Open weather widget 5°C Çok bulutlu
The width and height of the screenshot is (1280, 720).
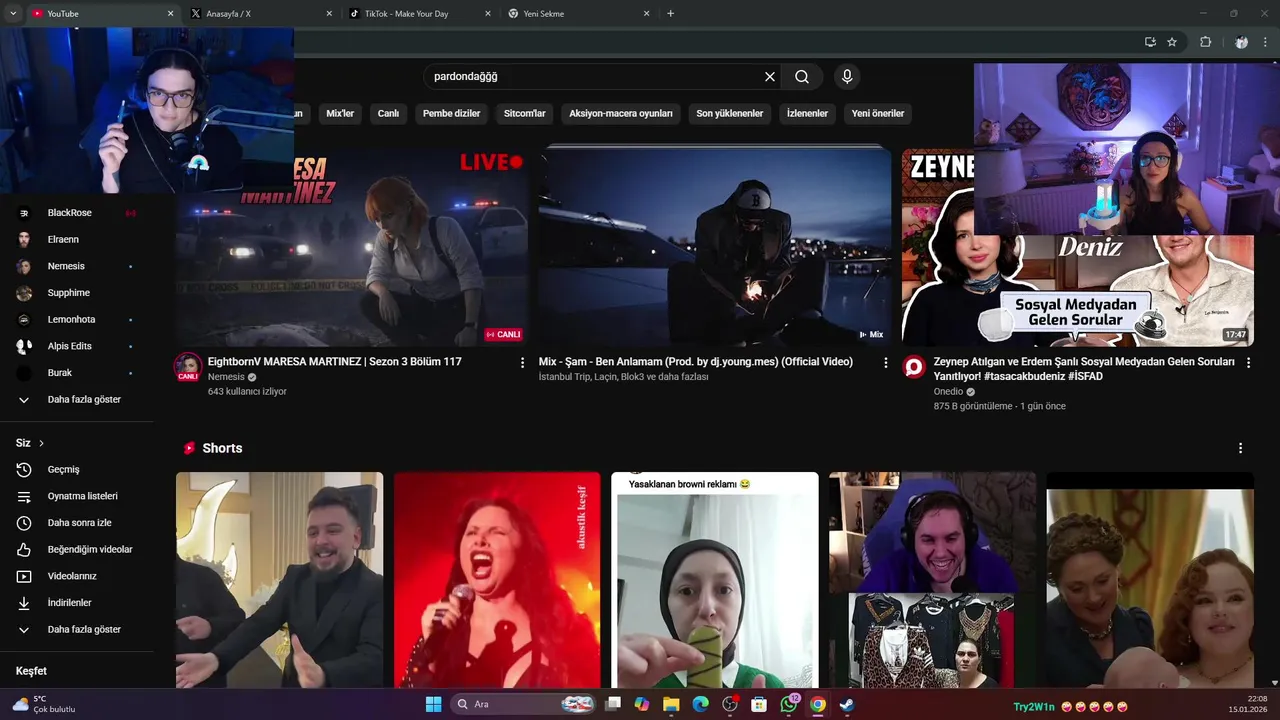point(44,704)
